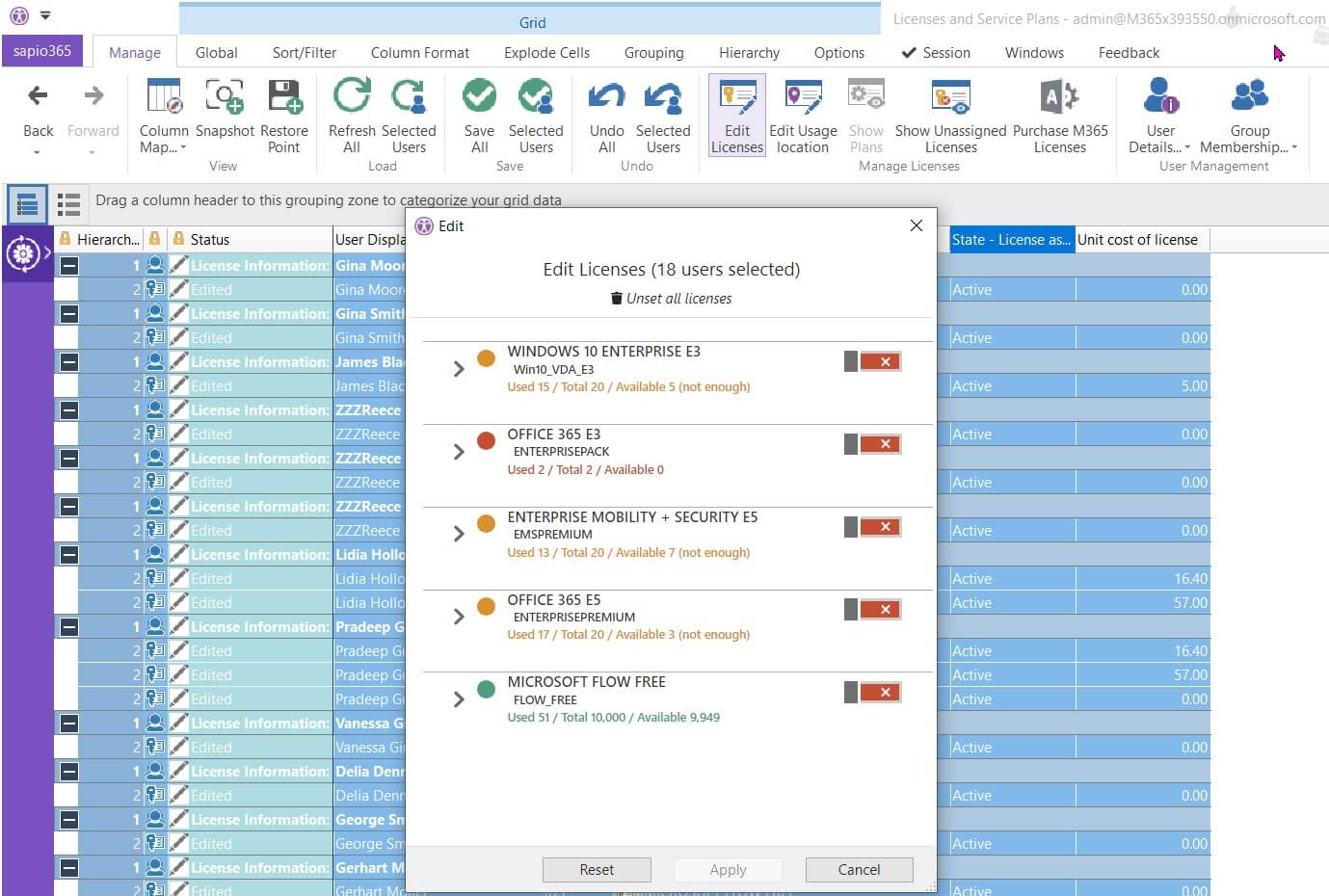The height and width of the screenshot is (896, 1329).
Task: Click the Status column header
Action: (251, 240)
